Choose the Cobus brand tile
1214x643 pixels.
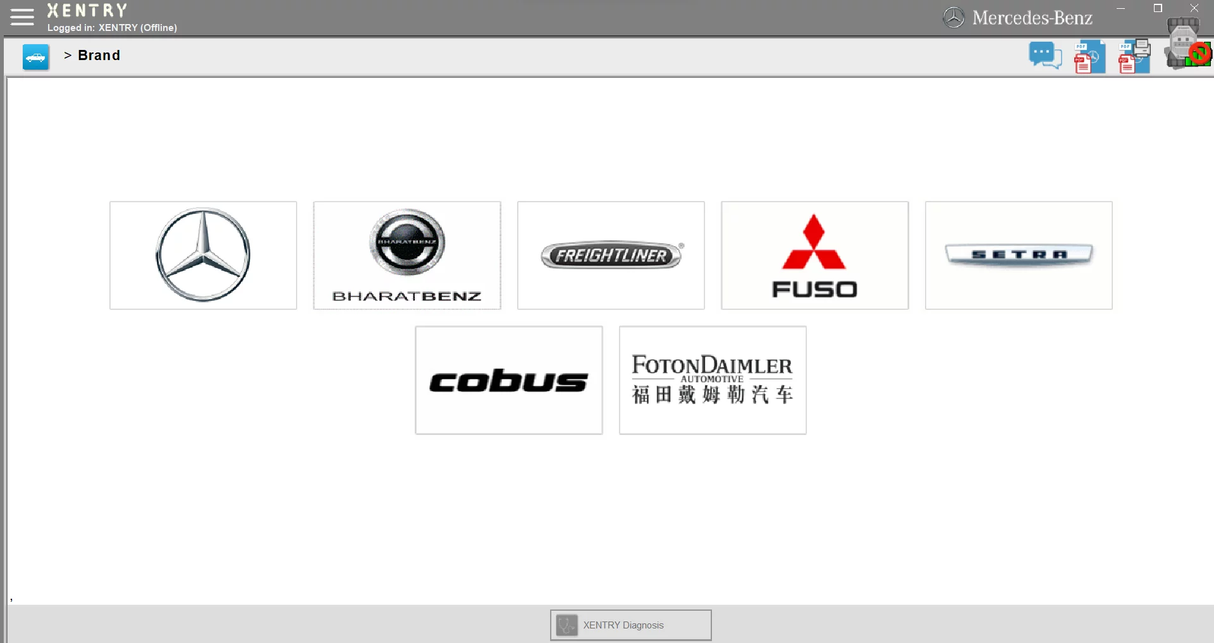tap(509, 380)
